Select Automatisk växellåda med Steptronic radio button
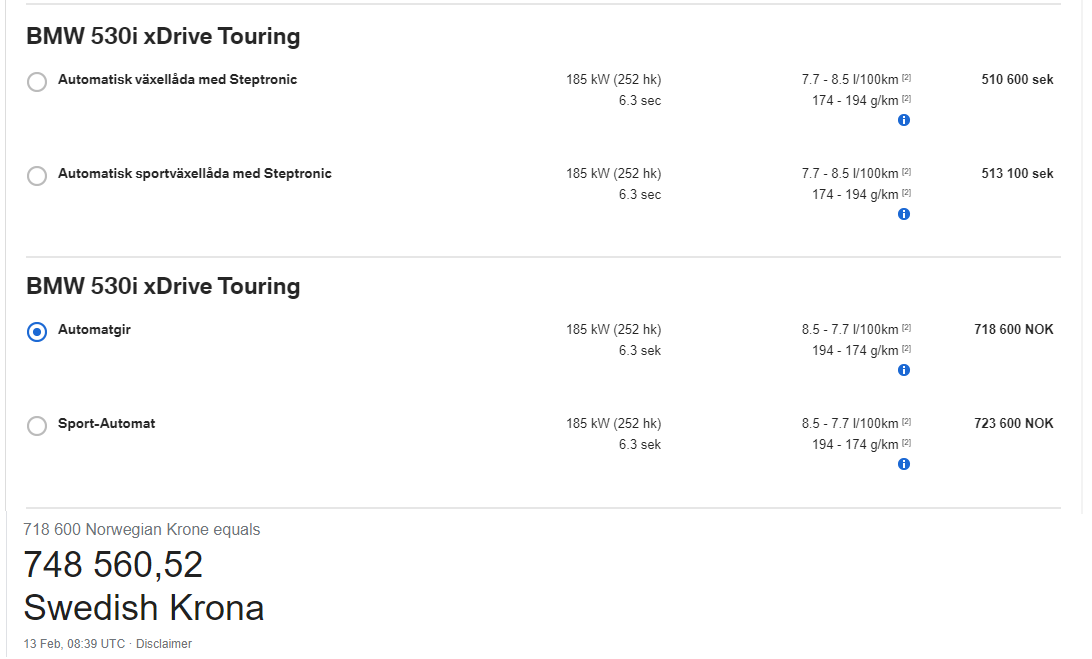 pyautogui.click(x=37, y=82)
